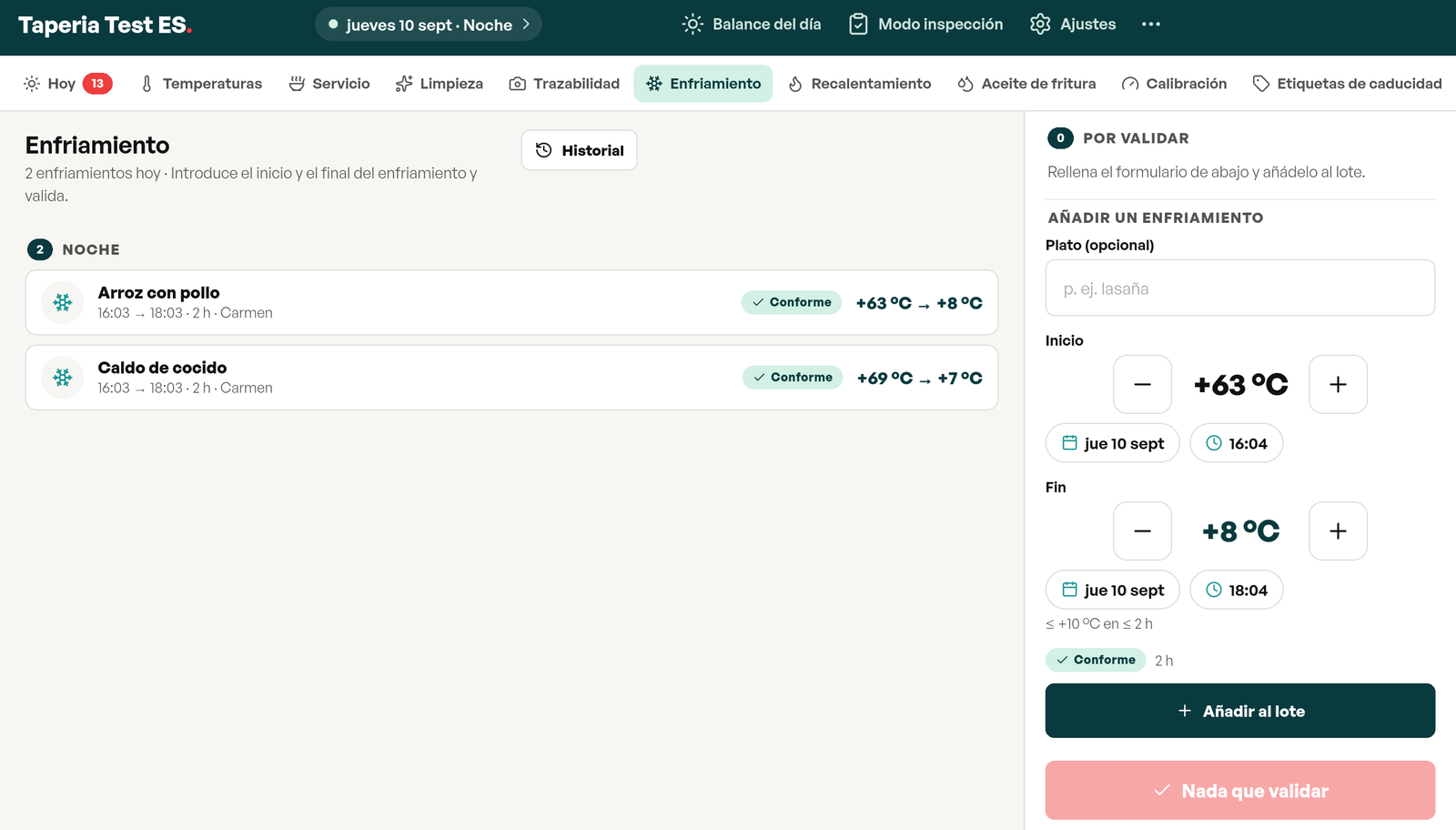
Task: Open Inicio date jue 10 sept picker
Action: [x=1112, y=443]
